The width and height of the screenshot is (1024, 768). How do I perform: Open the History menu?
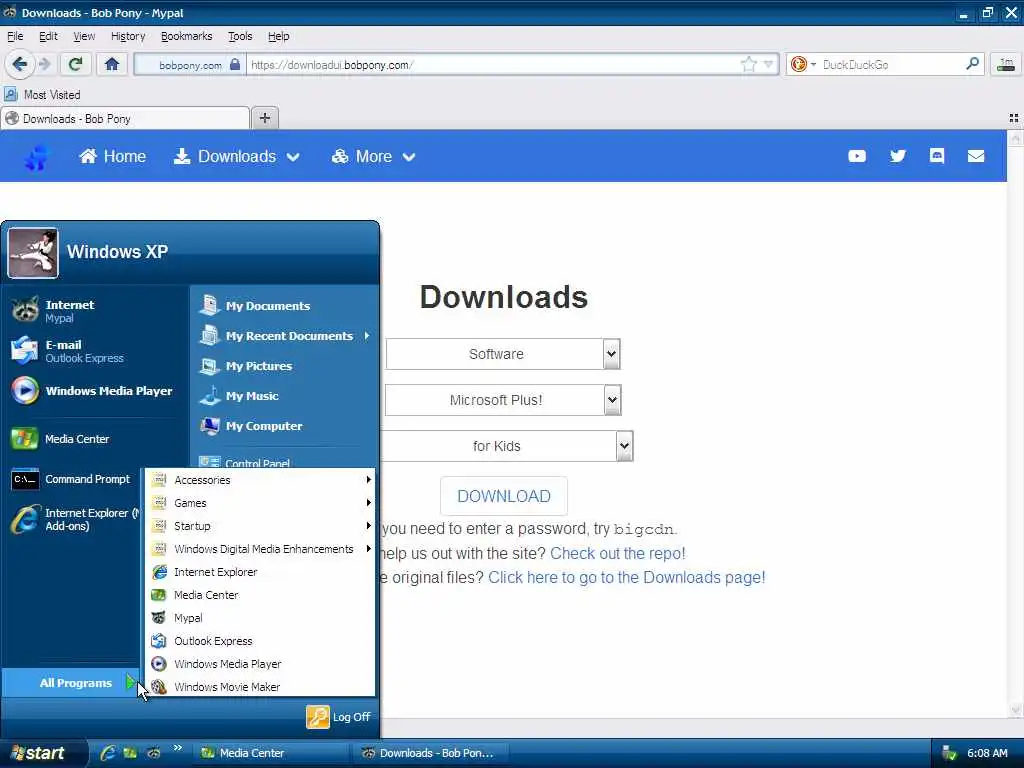click(x=128, y=36)
